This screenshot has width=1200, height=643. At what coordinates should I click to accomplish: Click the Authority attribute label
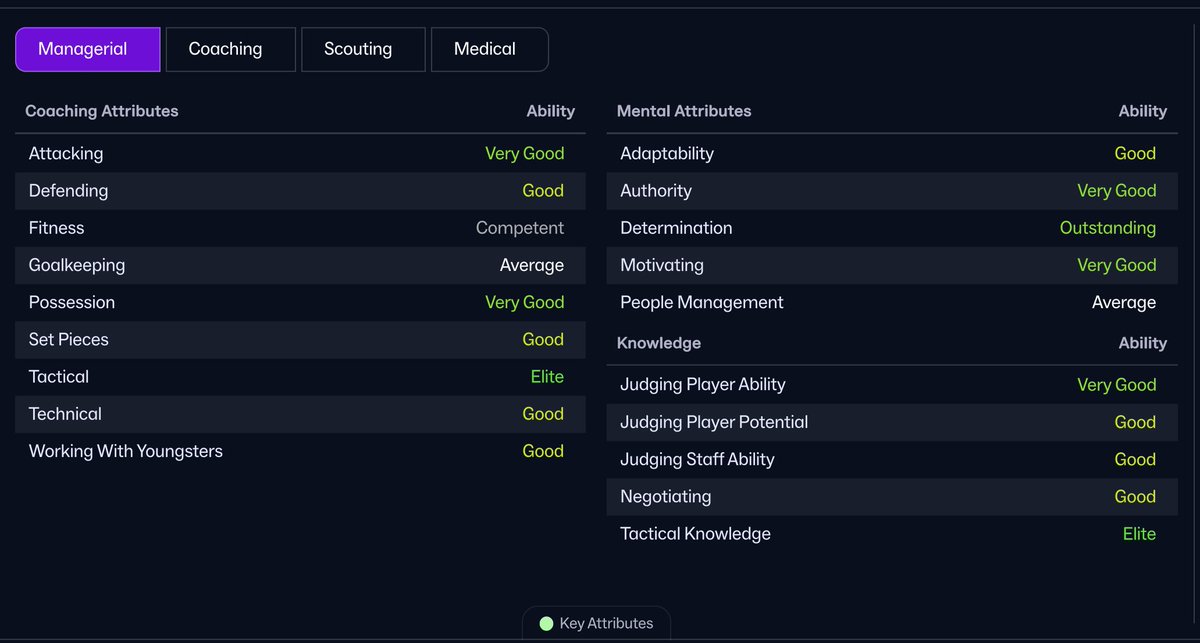click(x=656, y=190)
